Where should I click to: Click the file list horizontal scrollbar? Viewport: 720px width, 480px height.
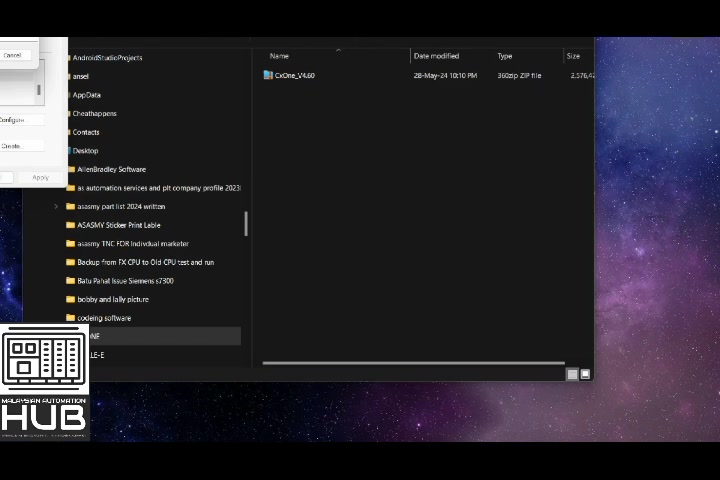coord(413,363)
